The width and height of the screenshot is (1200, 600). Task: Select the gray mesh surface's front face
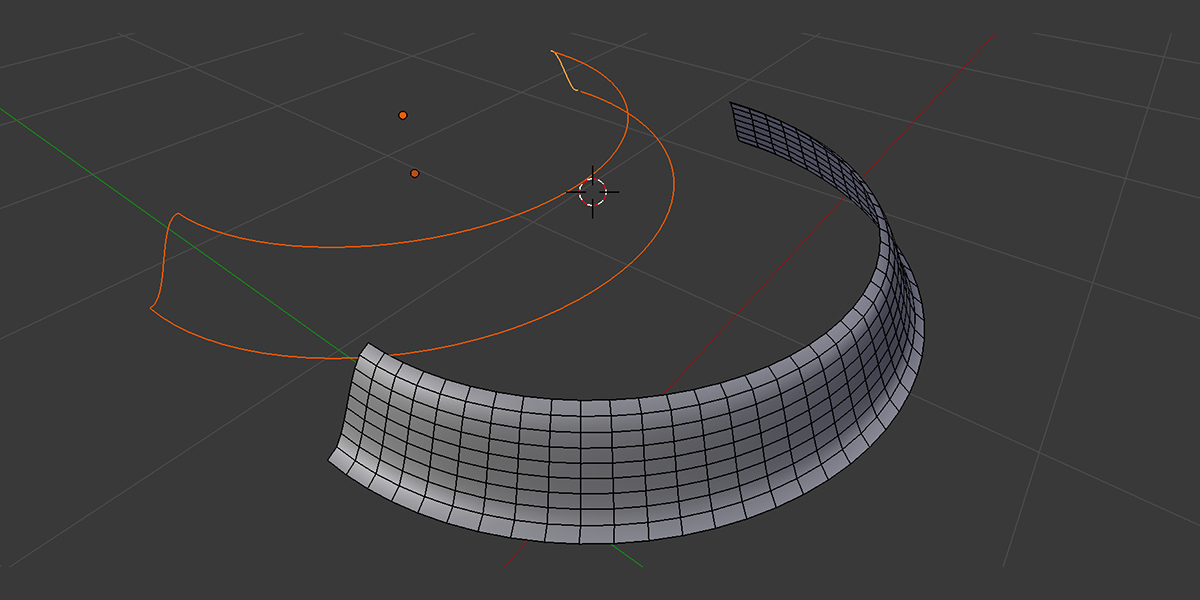coord(600,460)
